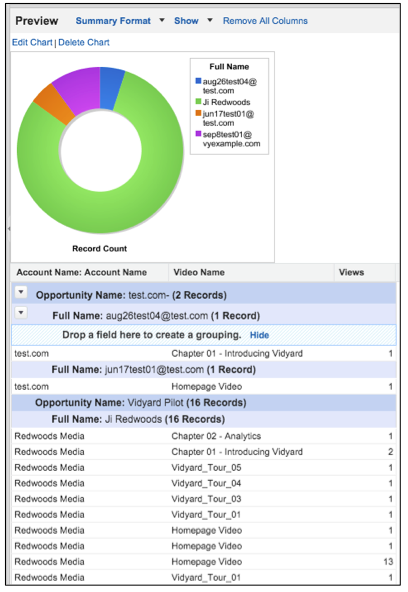
Task: Click the Edit Chart link
Action: click(x=32, y=42)
